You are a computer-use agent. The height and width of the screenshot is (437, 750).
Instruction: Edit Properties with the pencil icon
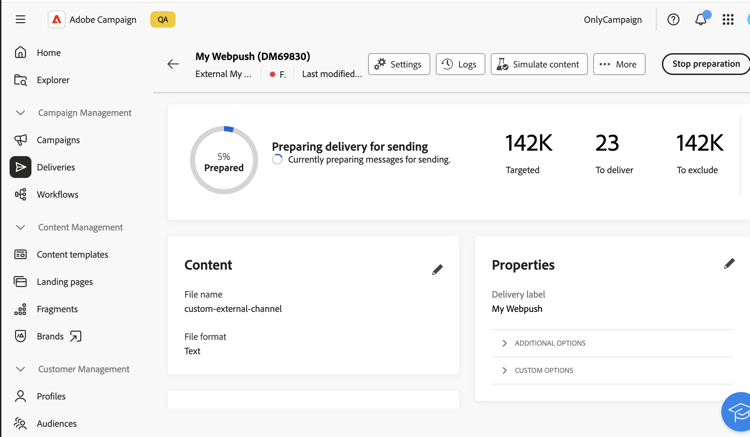729,263
